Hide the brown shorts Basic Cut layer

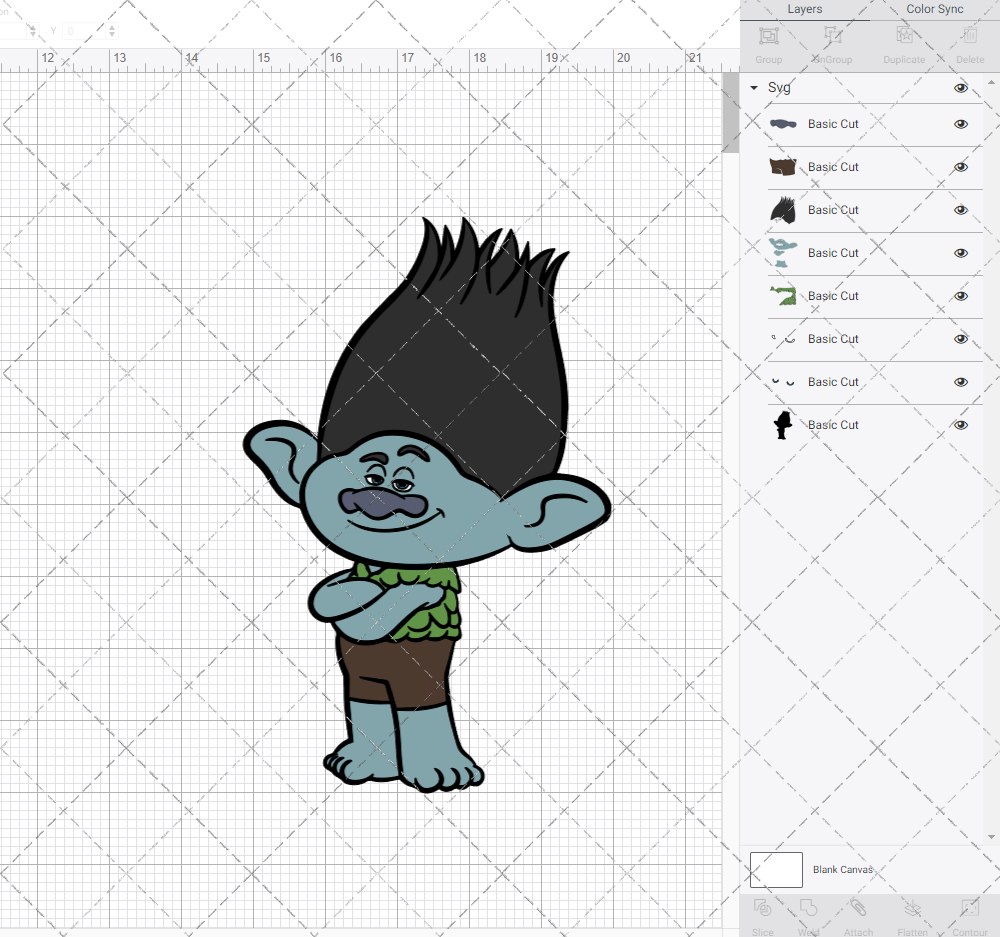tap(961, 167)
